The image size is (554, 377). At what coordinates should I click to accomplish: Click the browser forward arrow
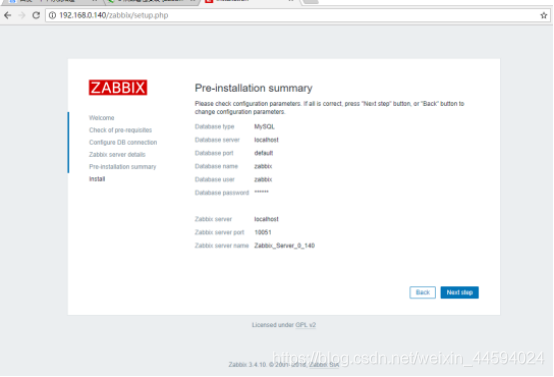pyautogui.click(x=22, y=15)
